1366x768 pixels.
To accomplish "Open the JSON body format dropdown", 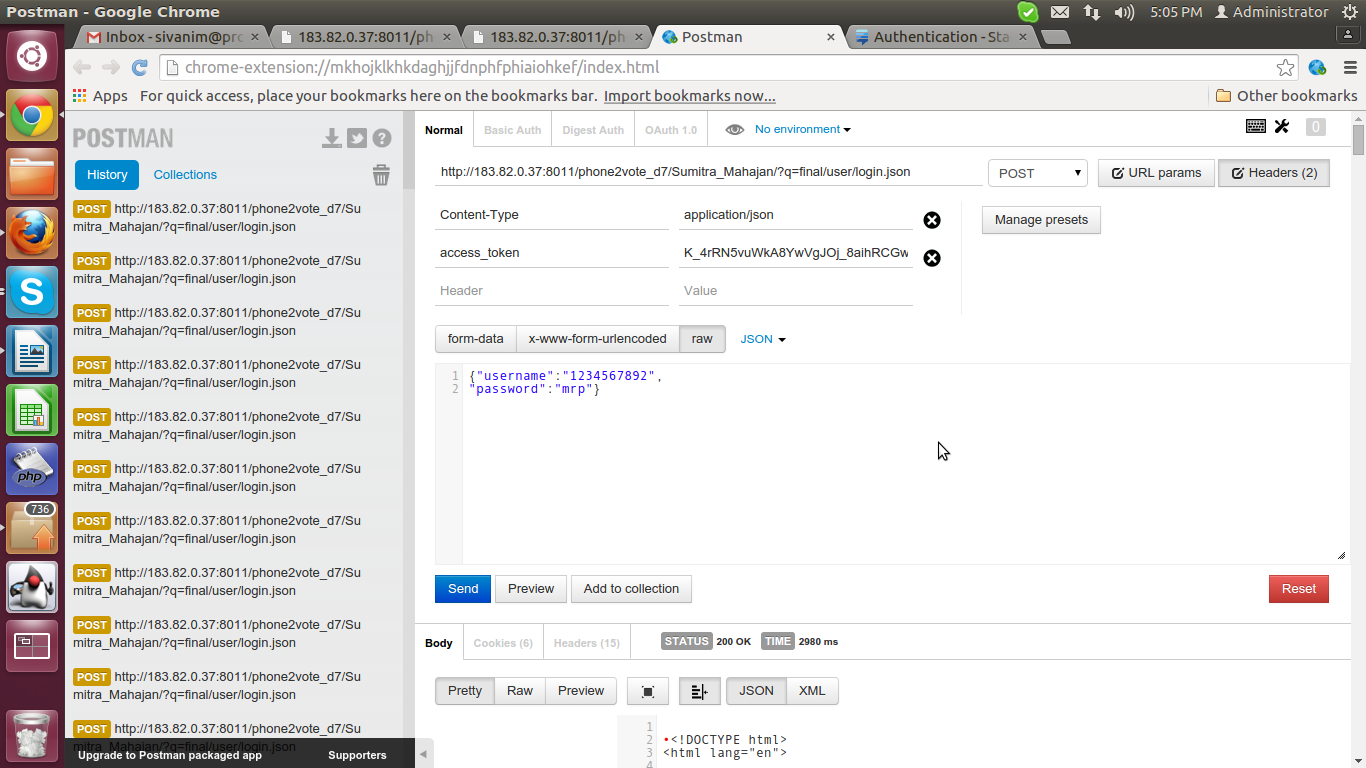I will click(762, 339).
